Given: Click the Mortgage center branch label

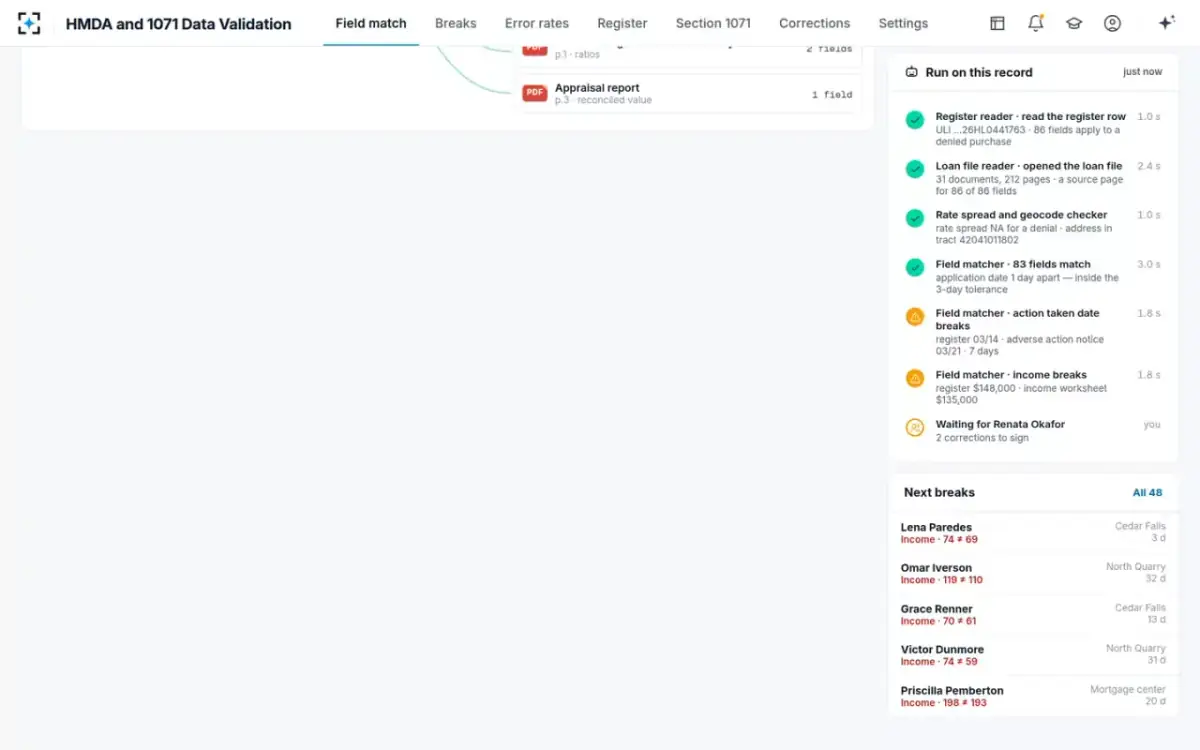Looking at the screenshot, I should pos(1128,690).
